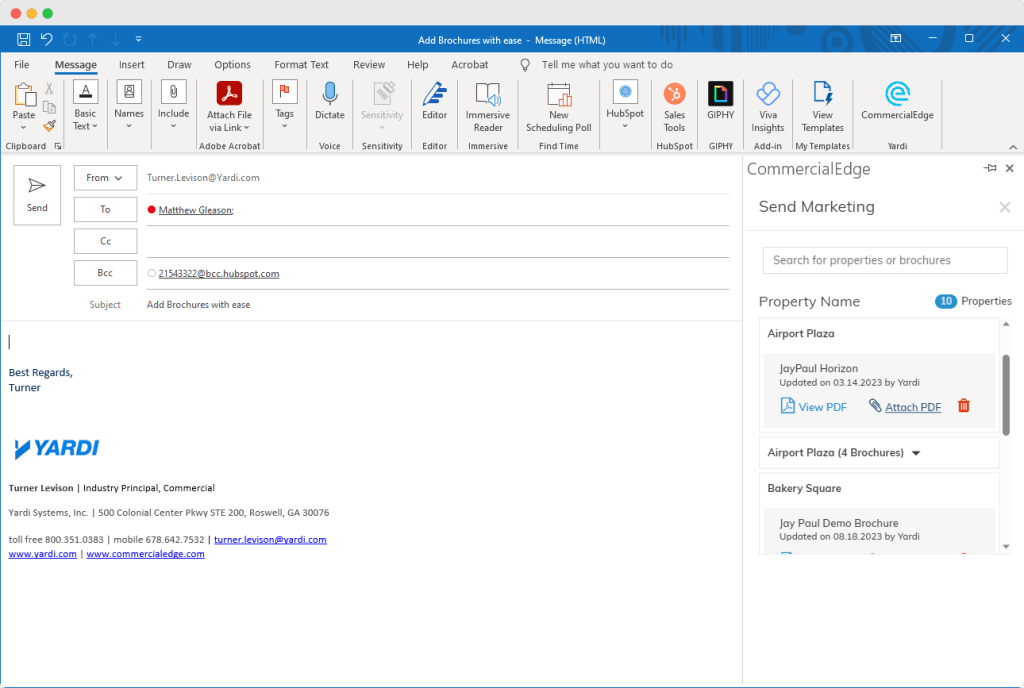Image resolution: width=1024 pixels, height=688 pixels.
Task: Open HubSpot Sales Tools
Action: (675, 107)
